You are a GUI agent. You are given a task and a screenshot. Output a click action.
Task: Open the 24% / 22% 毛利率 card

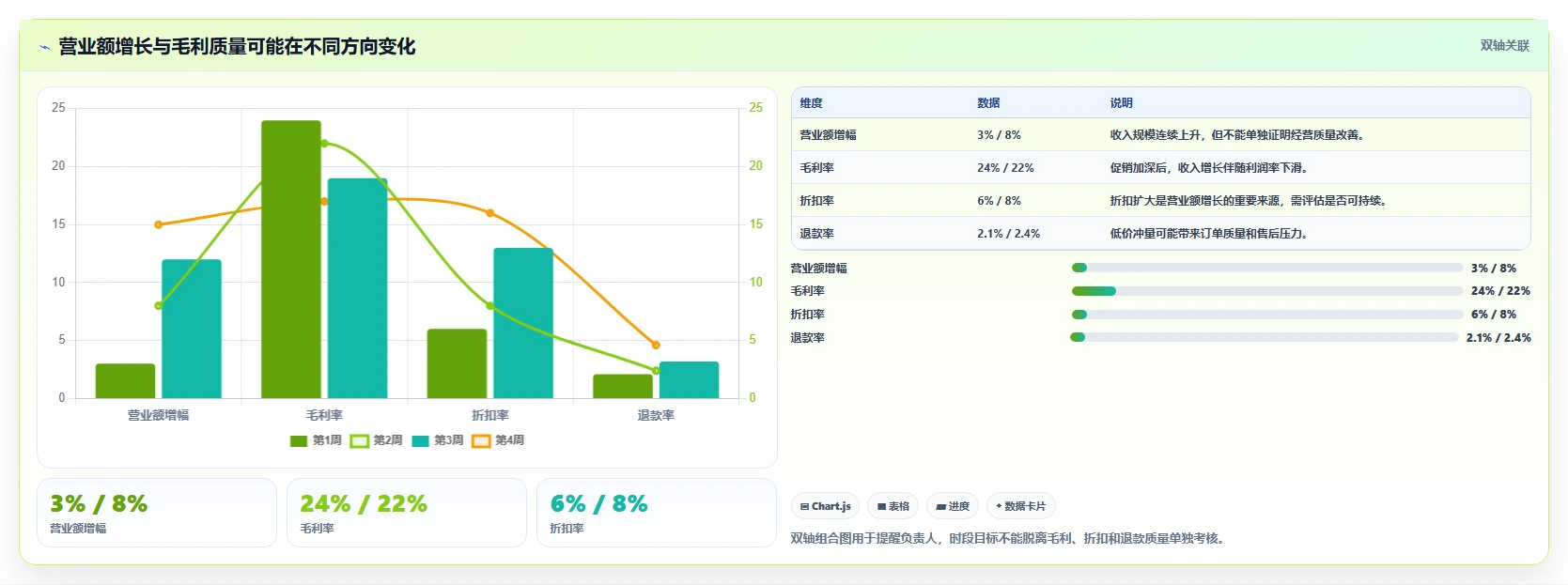(x=407, y=513)
